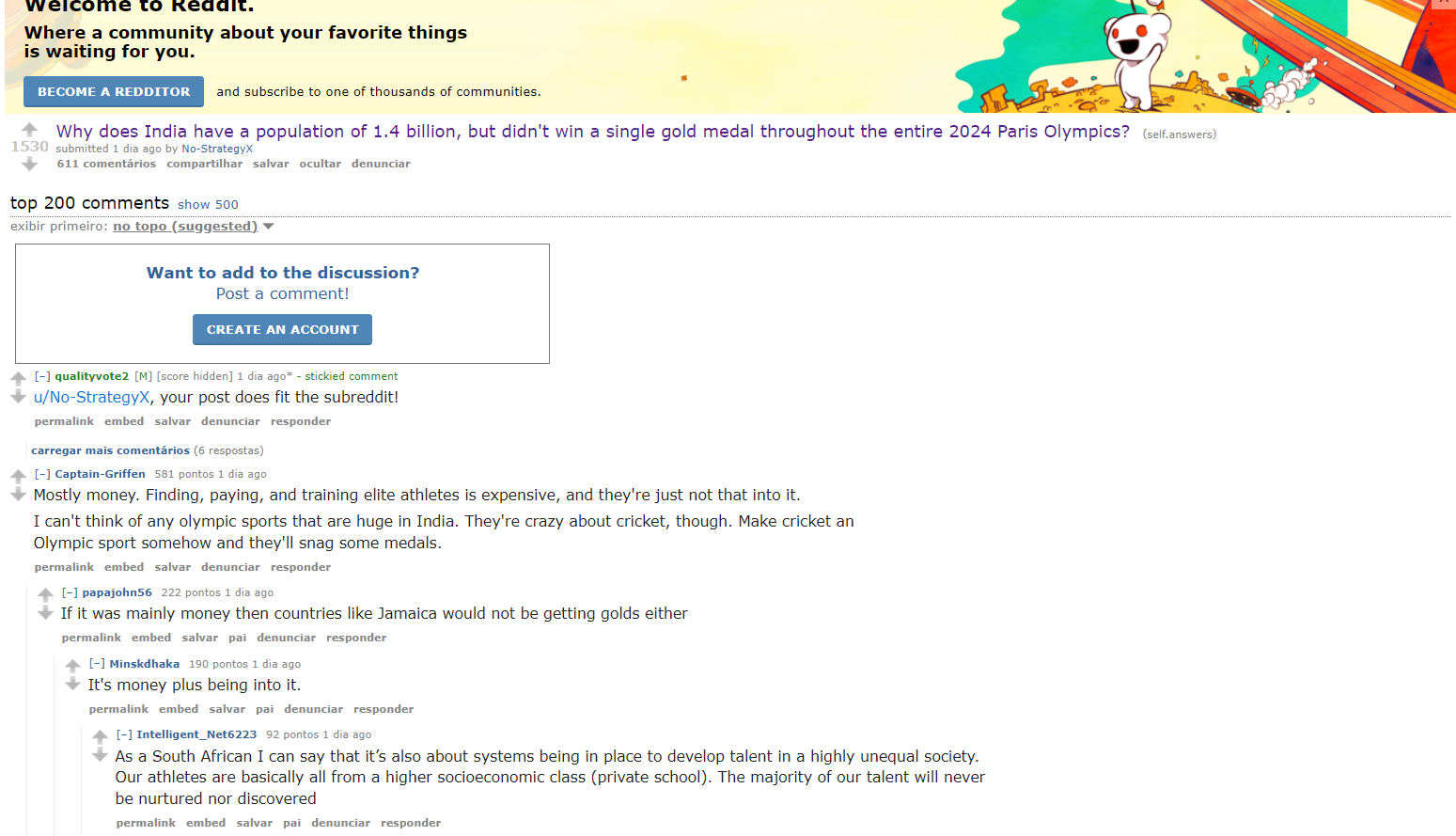
Task: Collapse Minskdhaka's comment thread
Action: coord(97,664)
